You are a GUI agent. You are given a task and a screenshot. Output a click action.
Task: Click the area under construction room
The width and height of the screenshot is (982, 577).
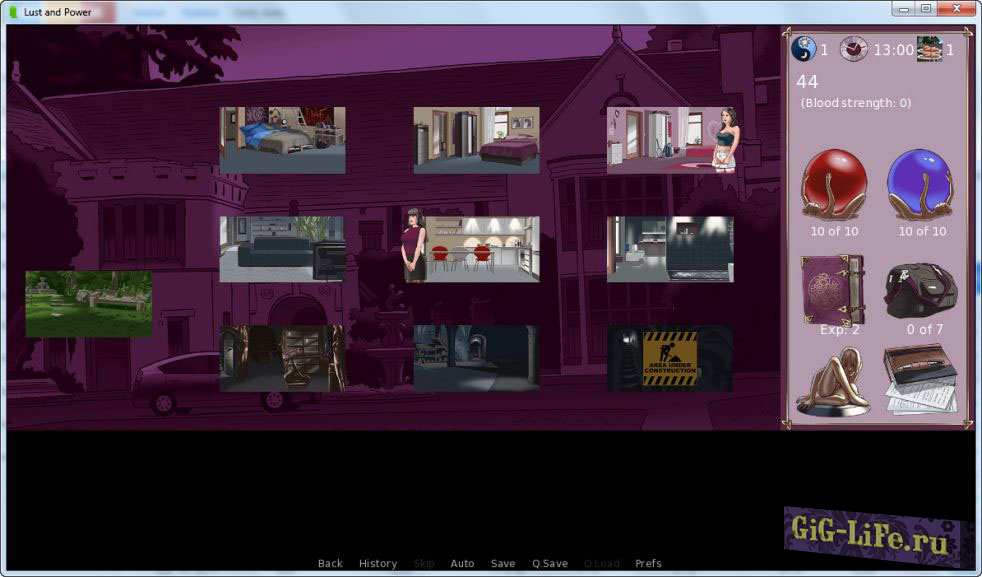pos(669,358)
